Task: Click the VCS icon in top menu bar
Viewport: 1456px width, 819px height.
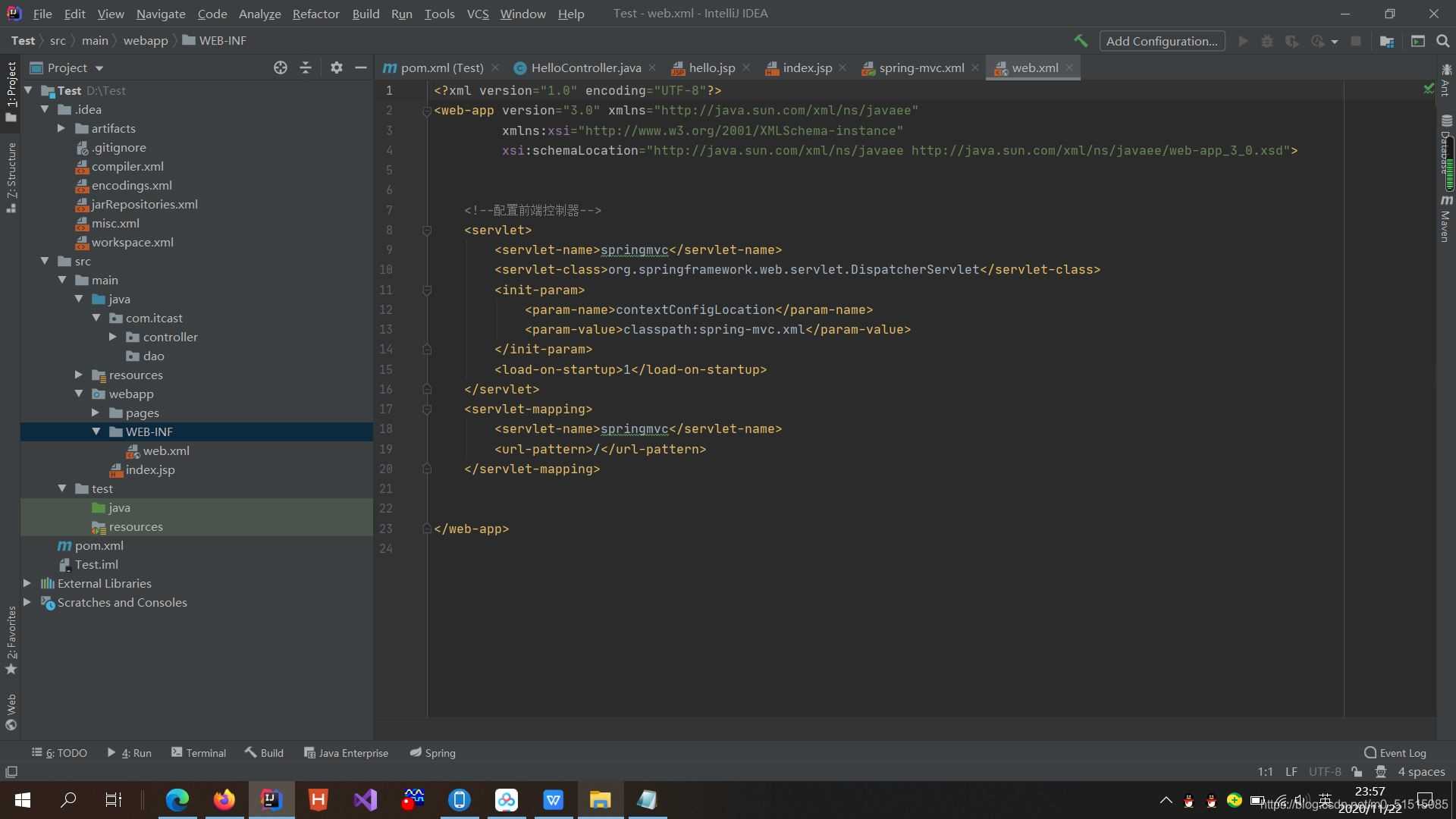Action: tap(478, 13)
